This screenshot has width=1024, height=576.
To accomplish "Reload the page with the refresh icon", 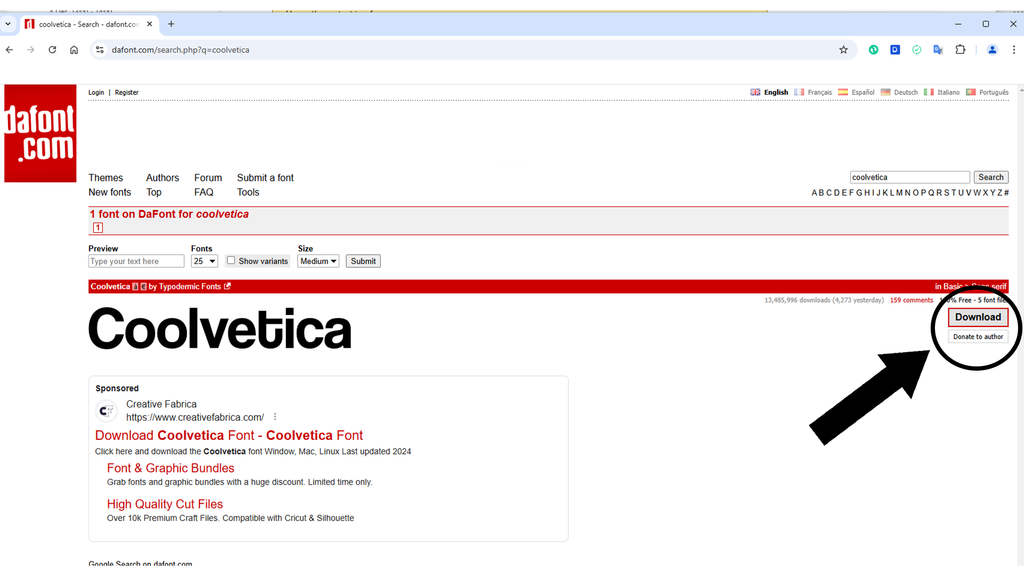I will [x=52, y=49].
